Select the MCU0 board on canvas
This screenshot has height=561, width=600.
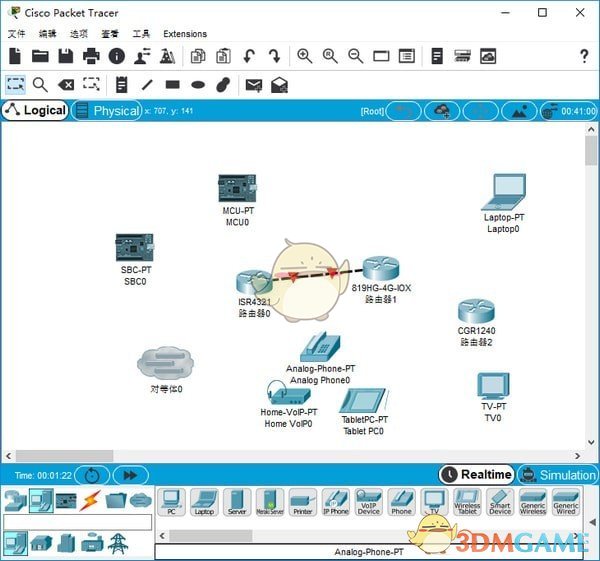coord(237,188)
